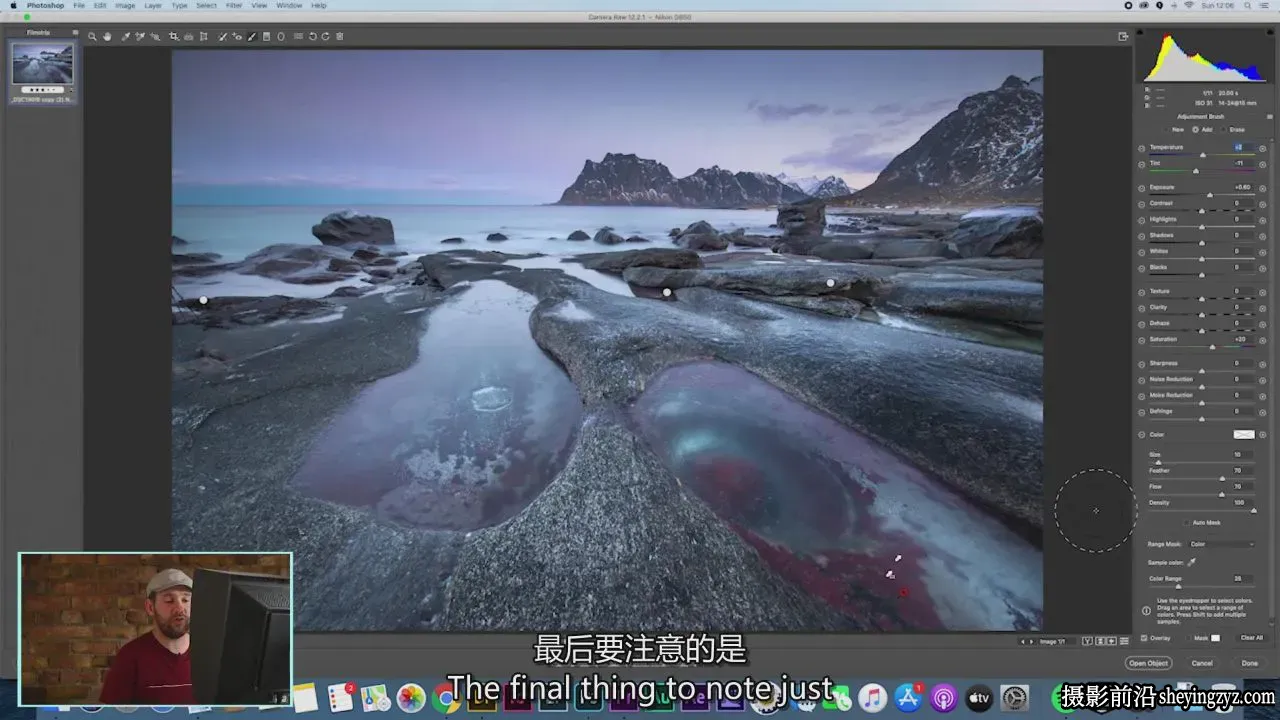Choose the Transform tool
Viewport: 1280px width, 720px height.
(x=203, y=37)
